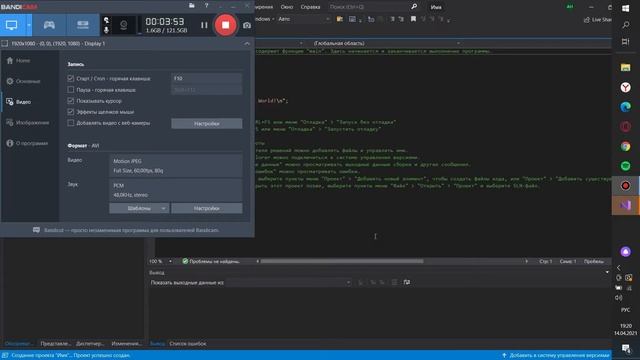Viewport: 640px width, 360px height.
Task: Select Bandicam screen recording mode
Action: click(11, 25)
